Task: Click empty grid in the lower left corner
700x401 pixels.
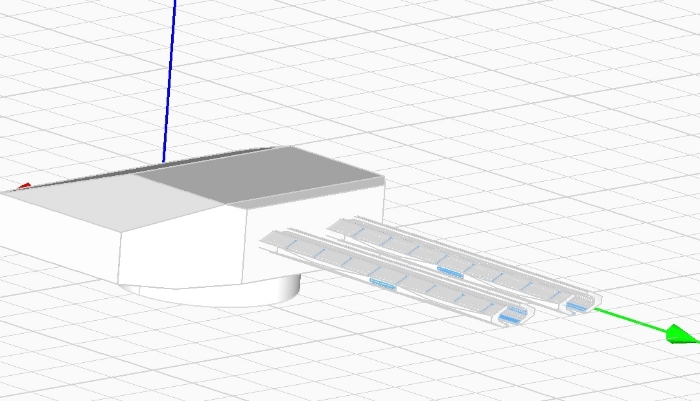Action: pos(60,350)
